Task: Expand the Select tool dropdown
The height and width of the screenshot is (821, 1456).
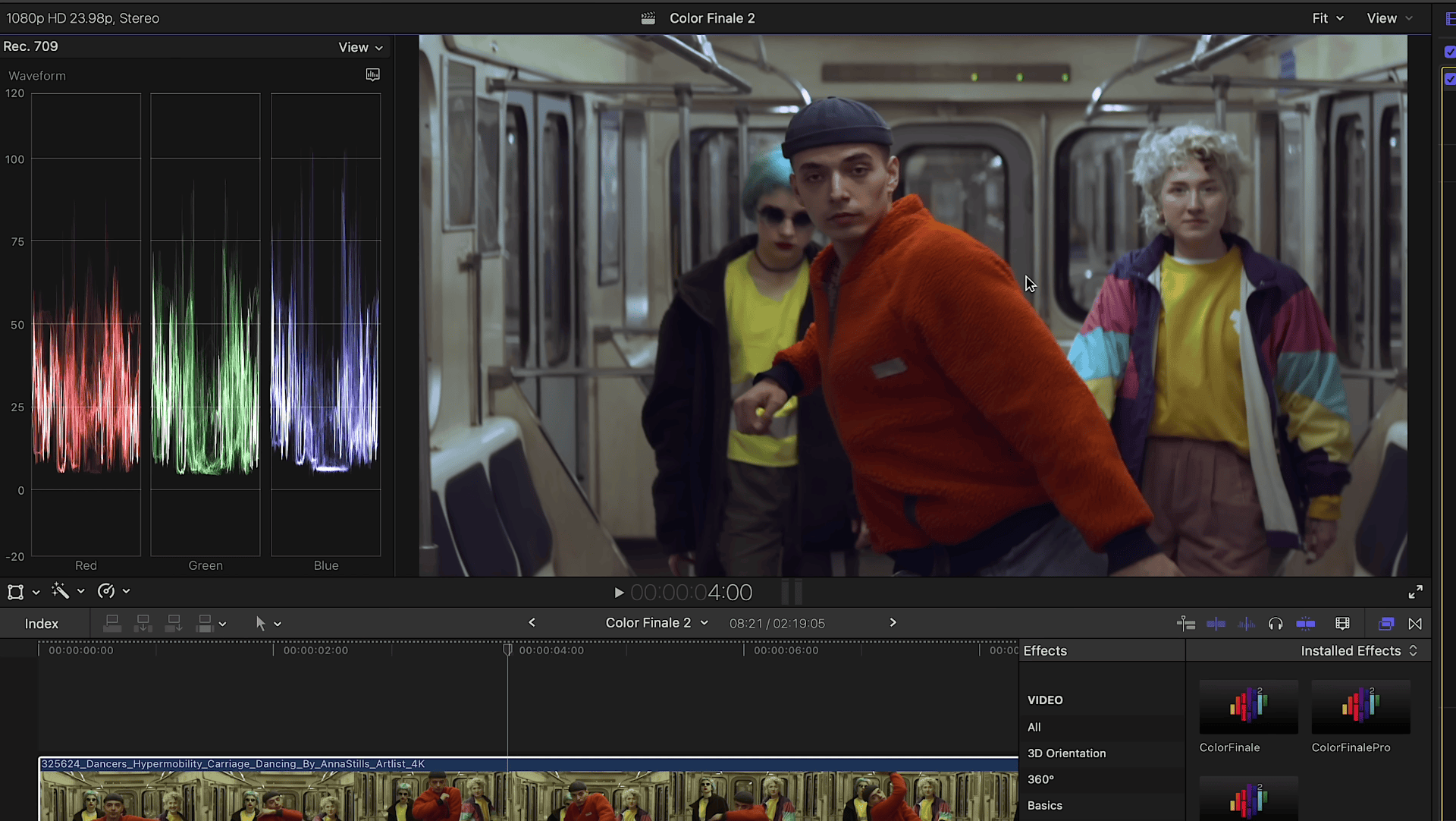Action: coord(278,624)
